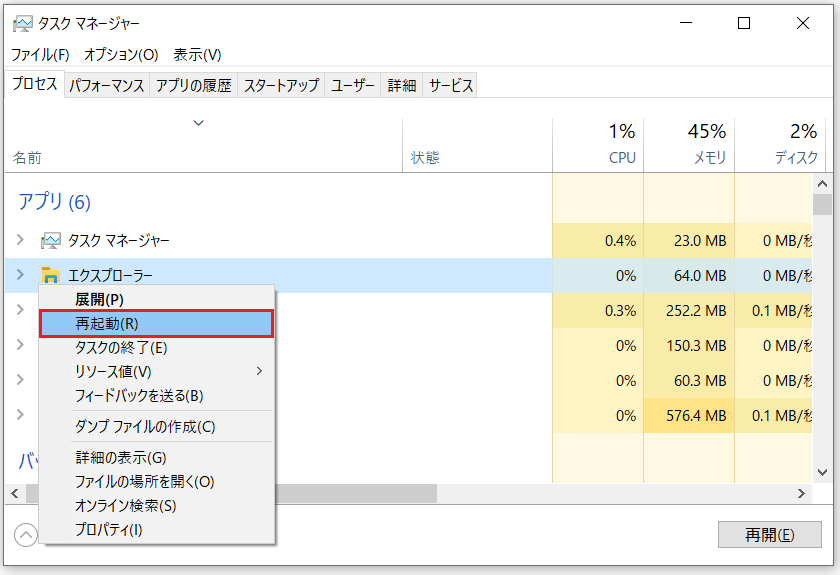Expand the row with 60.3 MB memory
Image resolution: width=840 pixels, height=575 pixels.
point(20,380)
